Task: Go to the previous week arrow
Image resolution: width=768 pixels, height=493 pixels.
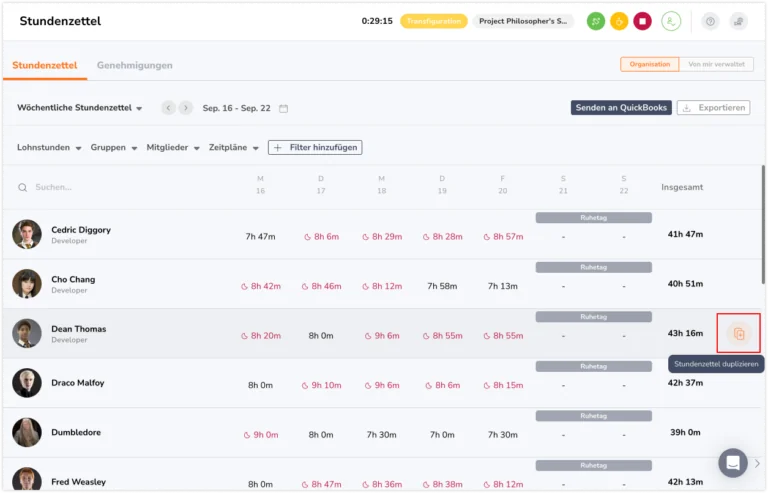Action: pos(168,108)
